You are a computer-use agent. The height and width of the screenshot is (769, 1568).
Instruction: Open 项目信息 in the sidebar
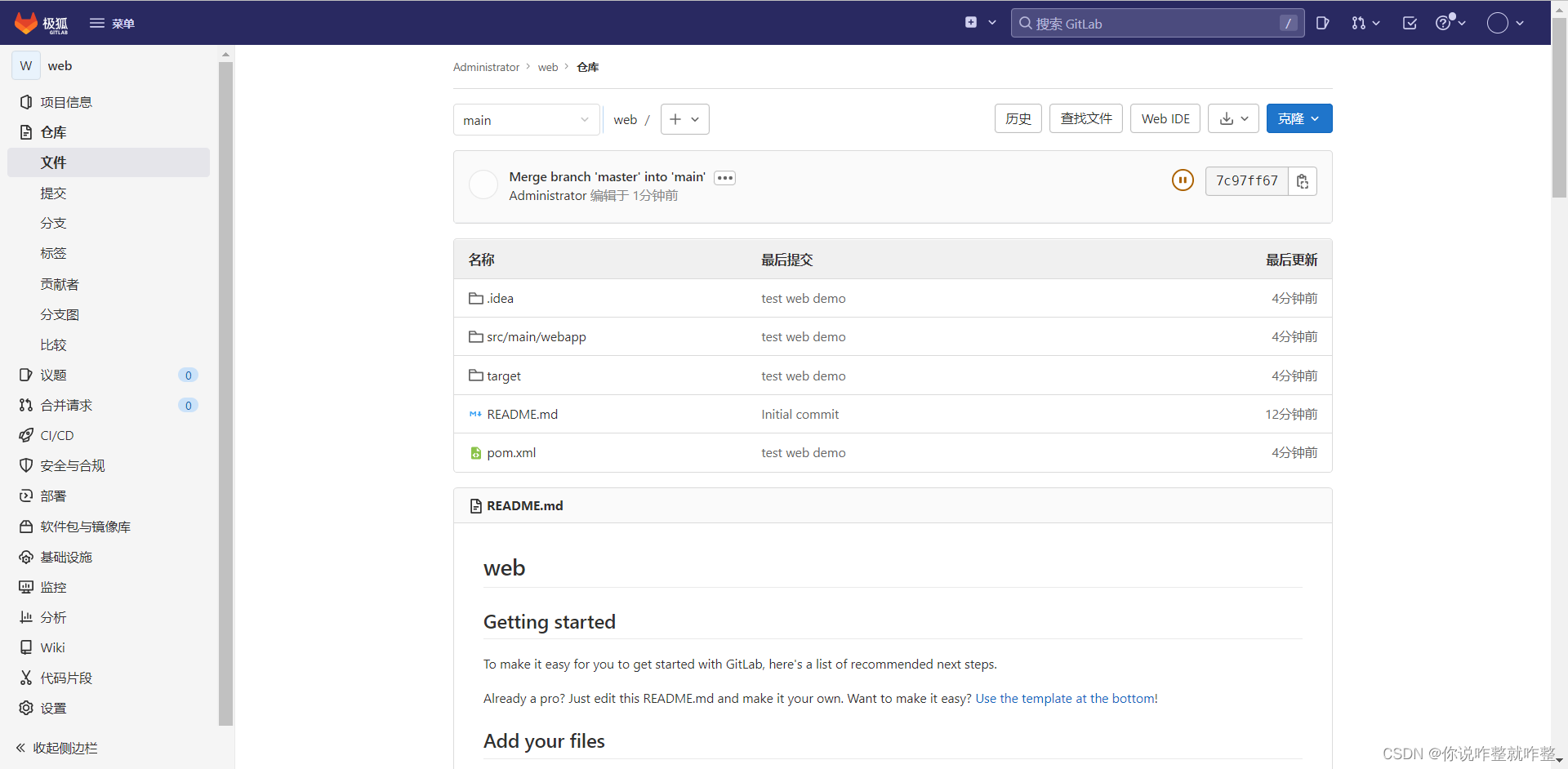click(108, 102)
